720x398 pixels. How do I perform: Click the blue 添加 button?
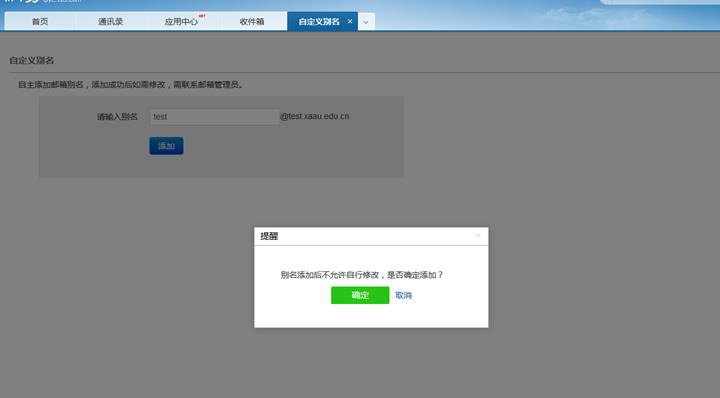click(x=166, y=146)
